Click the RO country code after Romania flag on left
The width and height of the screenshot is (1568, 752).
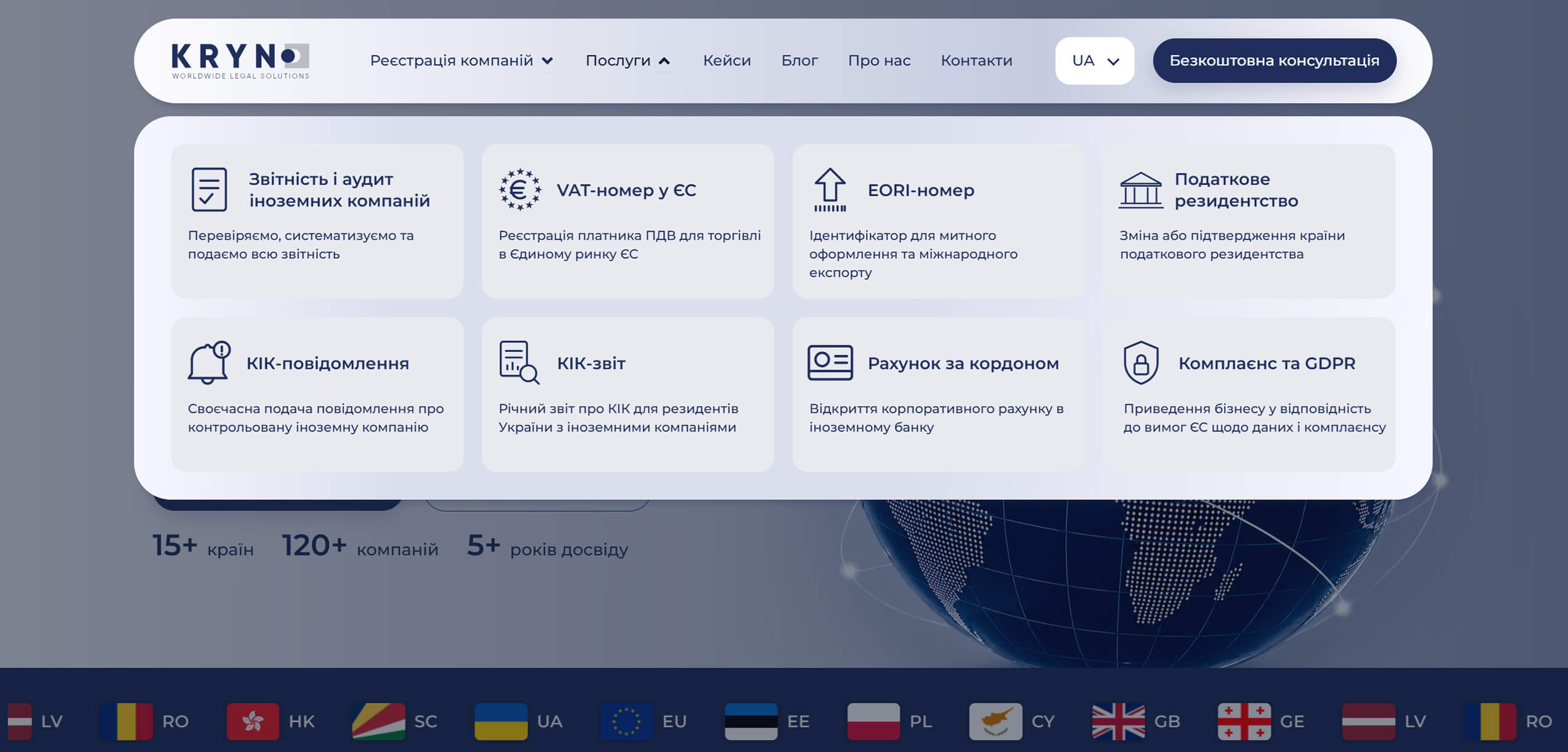coord(175,721)
